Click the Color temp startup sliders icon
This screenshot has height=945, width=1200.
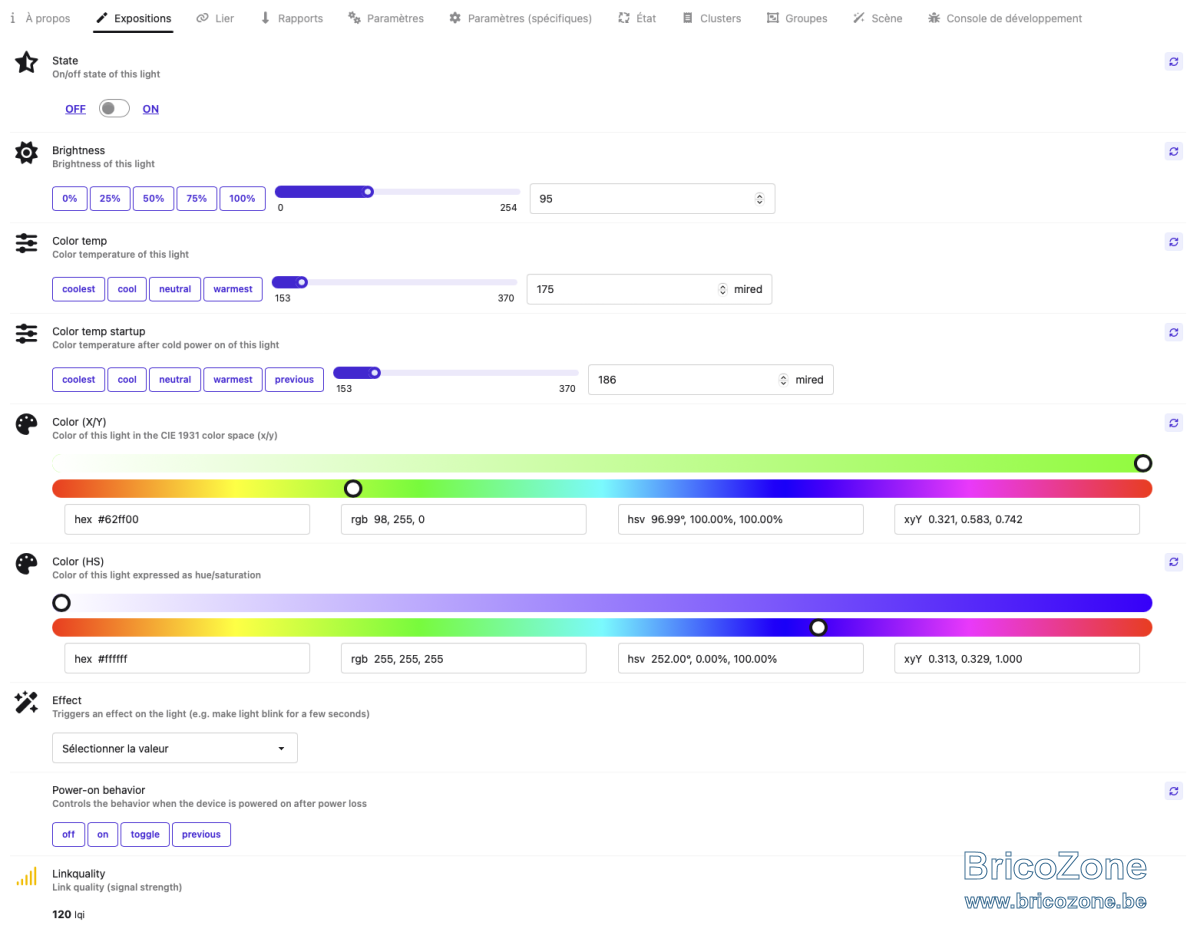[x=27, y=333]
